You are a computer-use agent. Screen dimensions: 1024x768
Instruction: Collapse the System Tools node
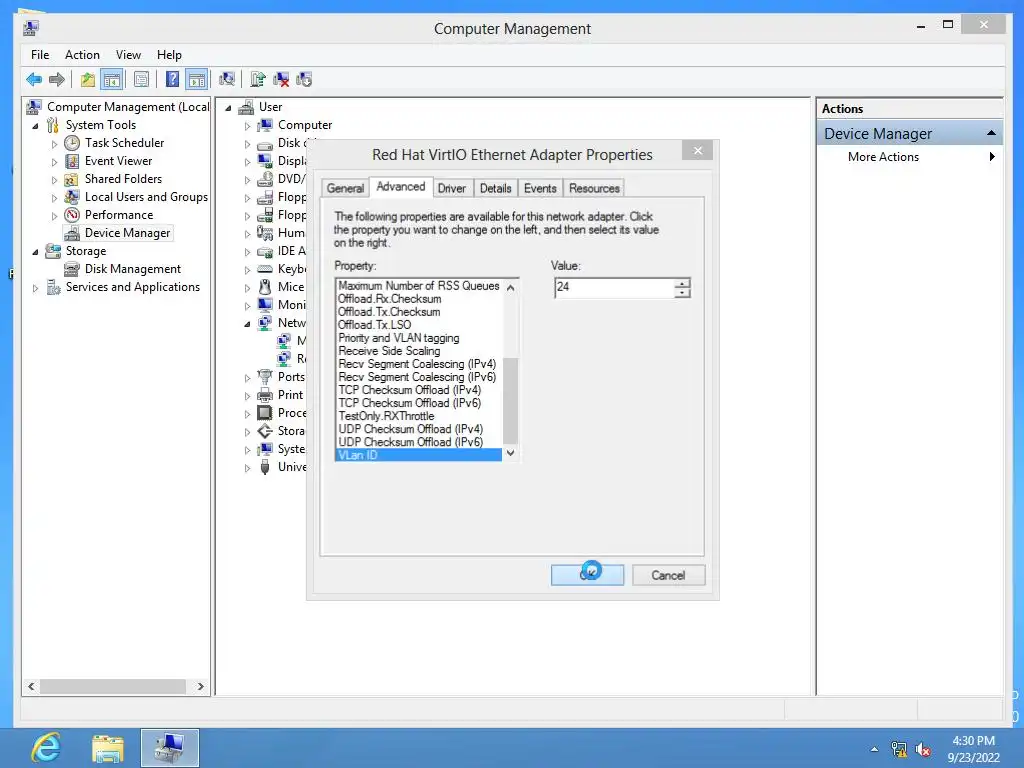(x=35, y=125)
